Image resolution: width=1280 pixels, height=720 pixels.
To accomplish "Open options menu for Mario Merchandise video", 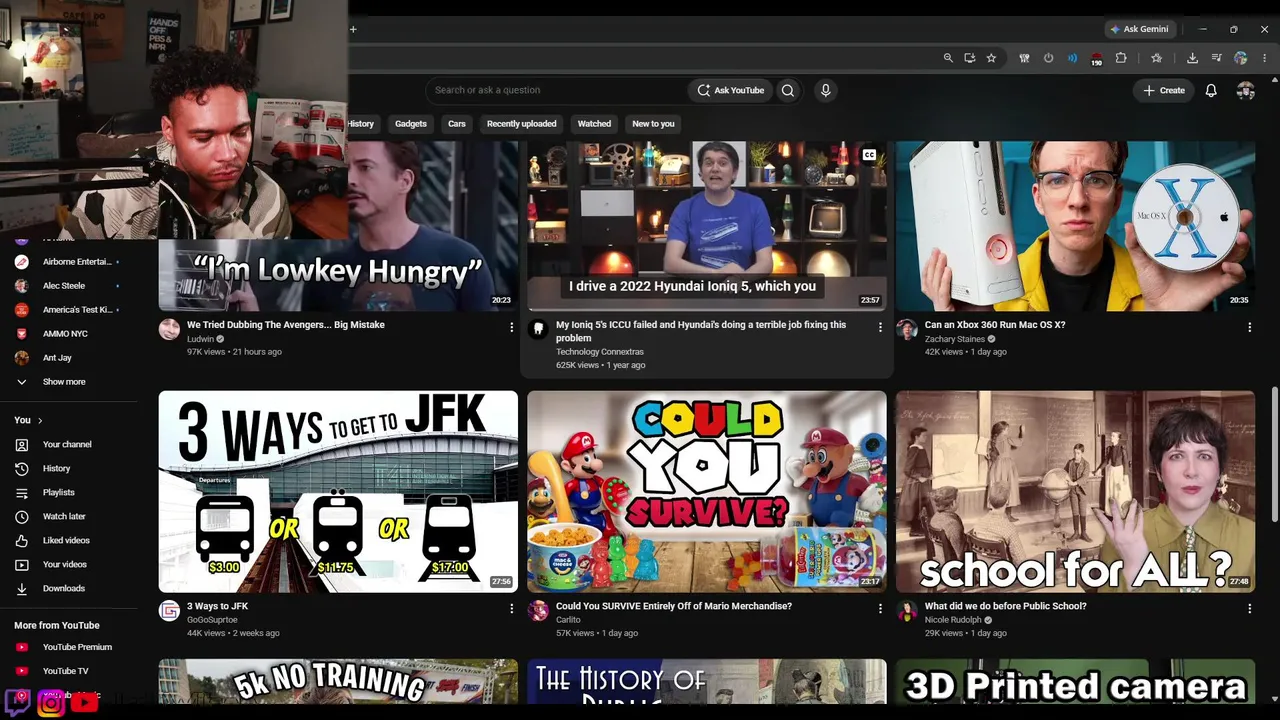I will pos(880,608).
